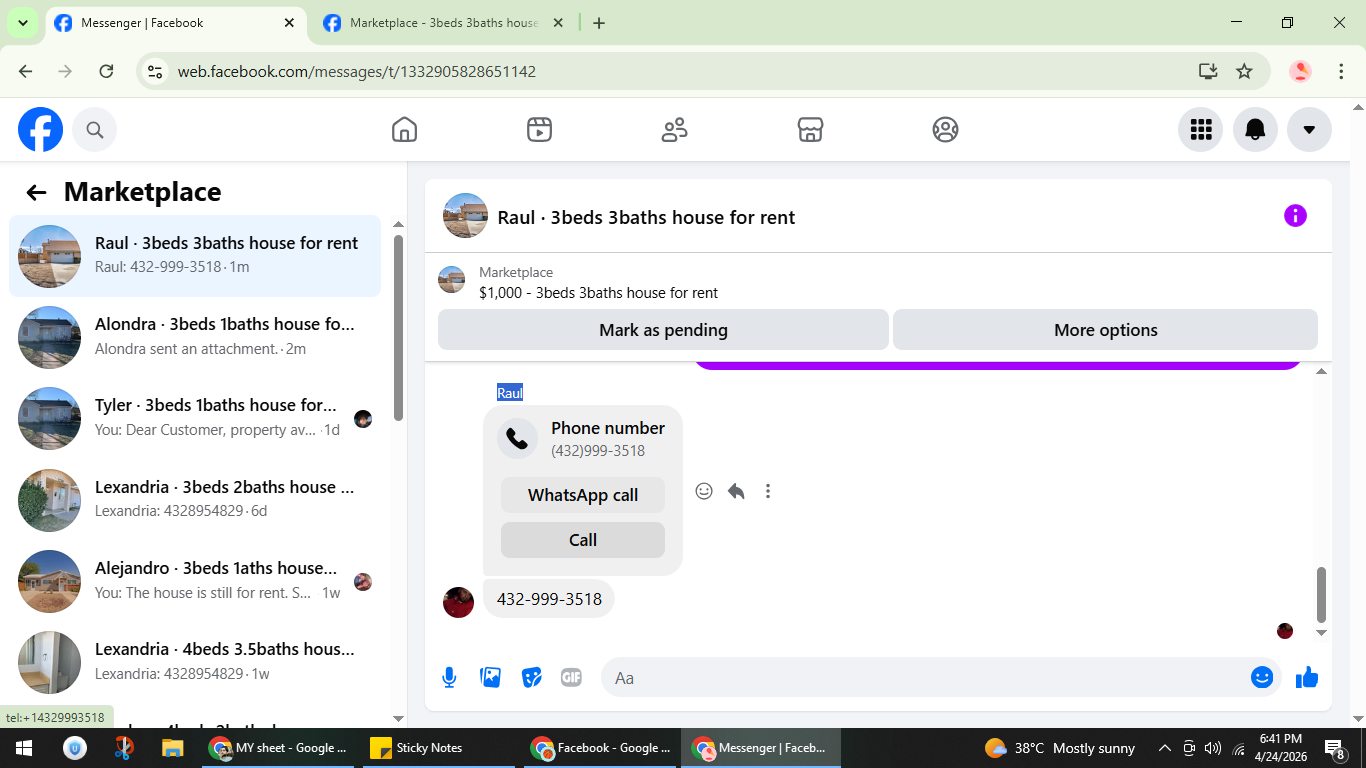Open the Chrome three-dot menu

[1341, 71]
